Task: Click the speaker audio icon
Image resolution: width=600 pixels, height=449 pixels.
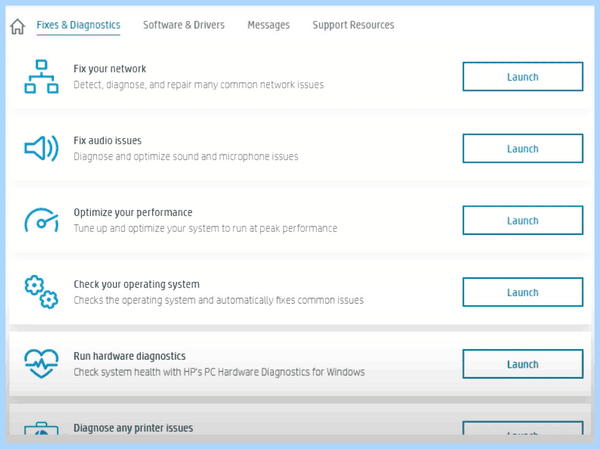Action: [x=41, y=148]
